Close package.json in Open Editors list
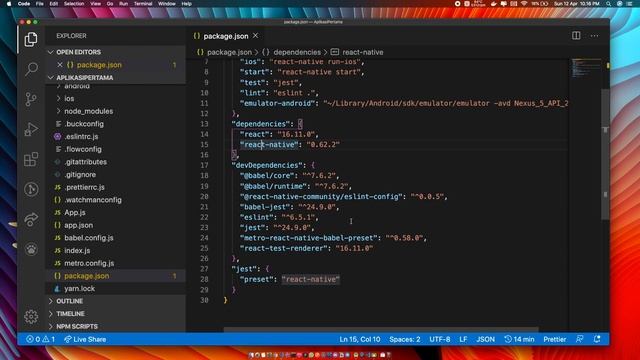Screen dimensions: 640x360 pyautogui.click(x=60, y=65)
